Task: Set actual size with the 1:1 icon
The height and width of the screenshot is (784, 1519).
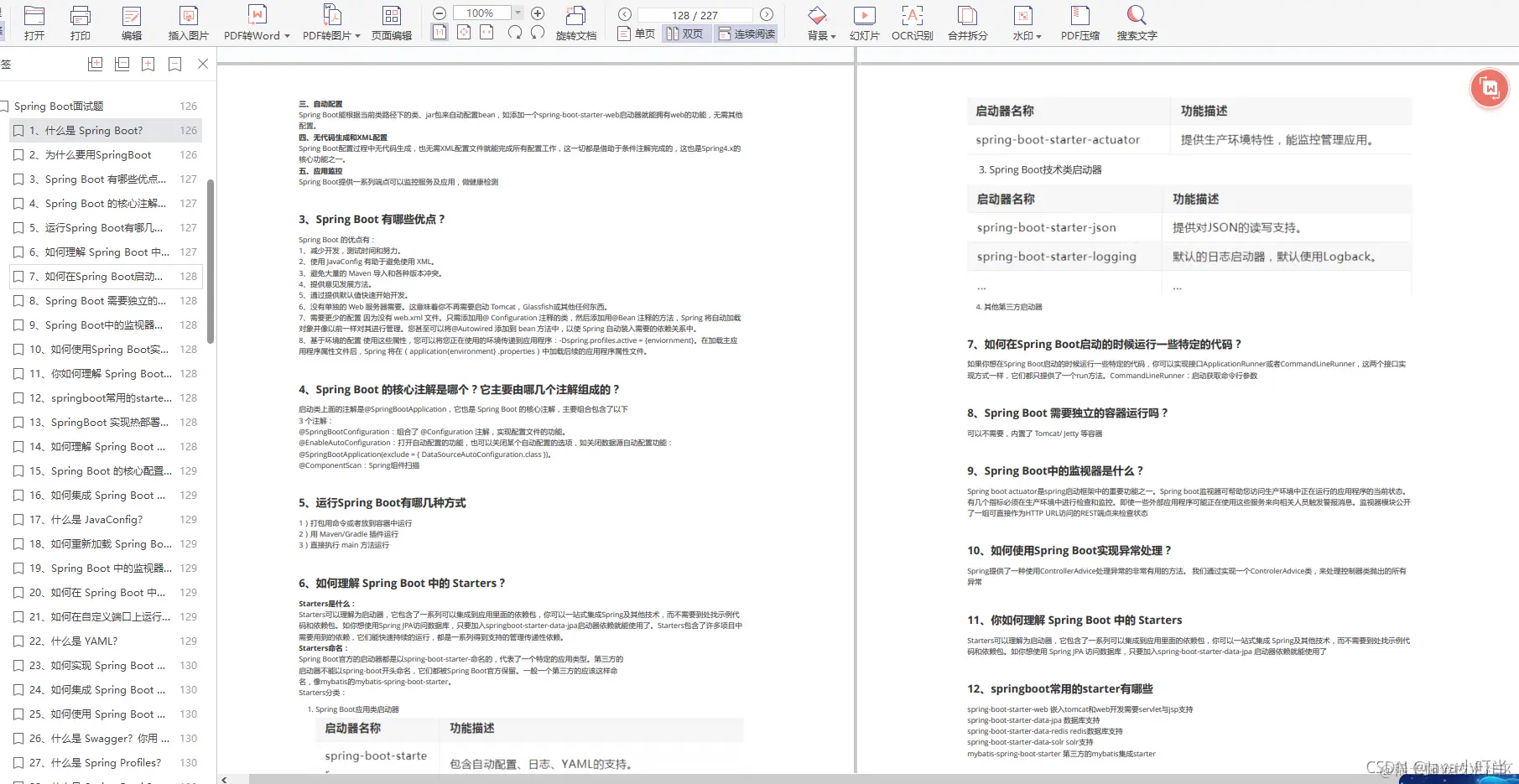Action: [440, 32]
